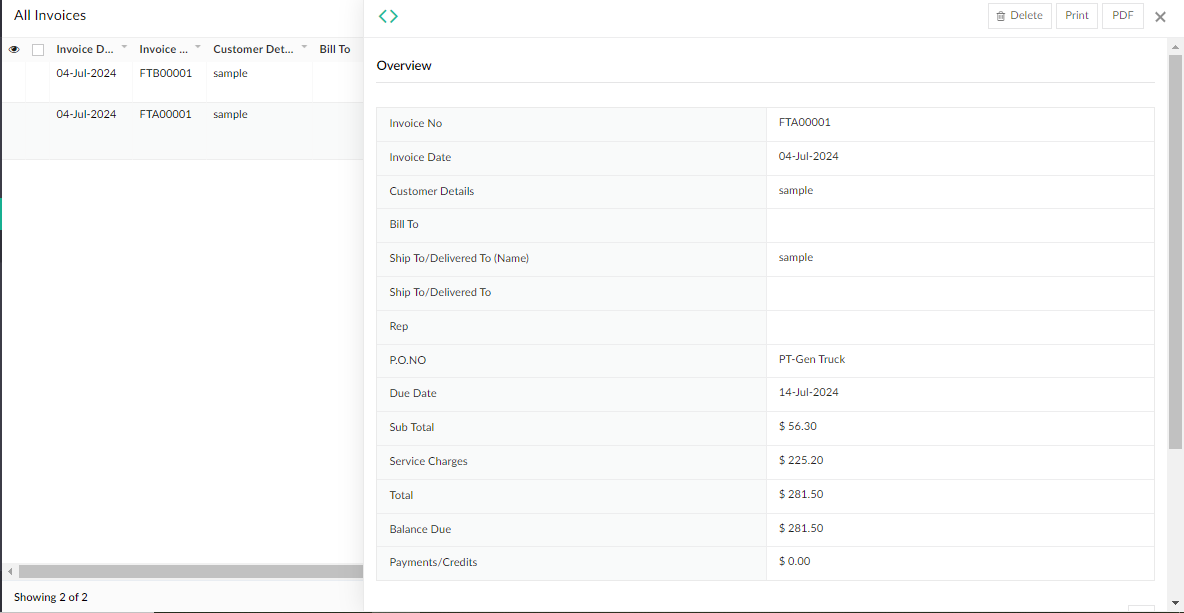Click the All Invoices heading
Screen dimensions: 1184x613
pyautogui.click(x=49, y=15)
